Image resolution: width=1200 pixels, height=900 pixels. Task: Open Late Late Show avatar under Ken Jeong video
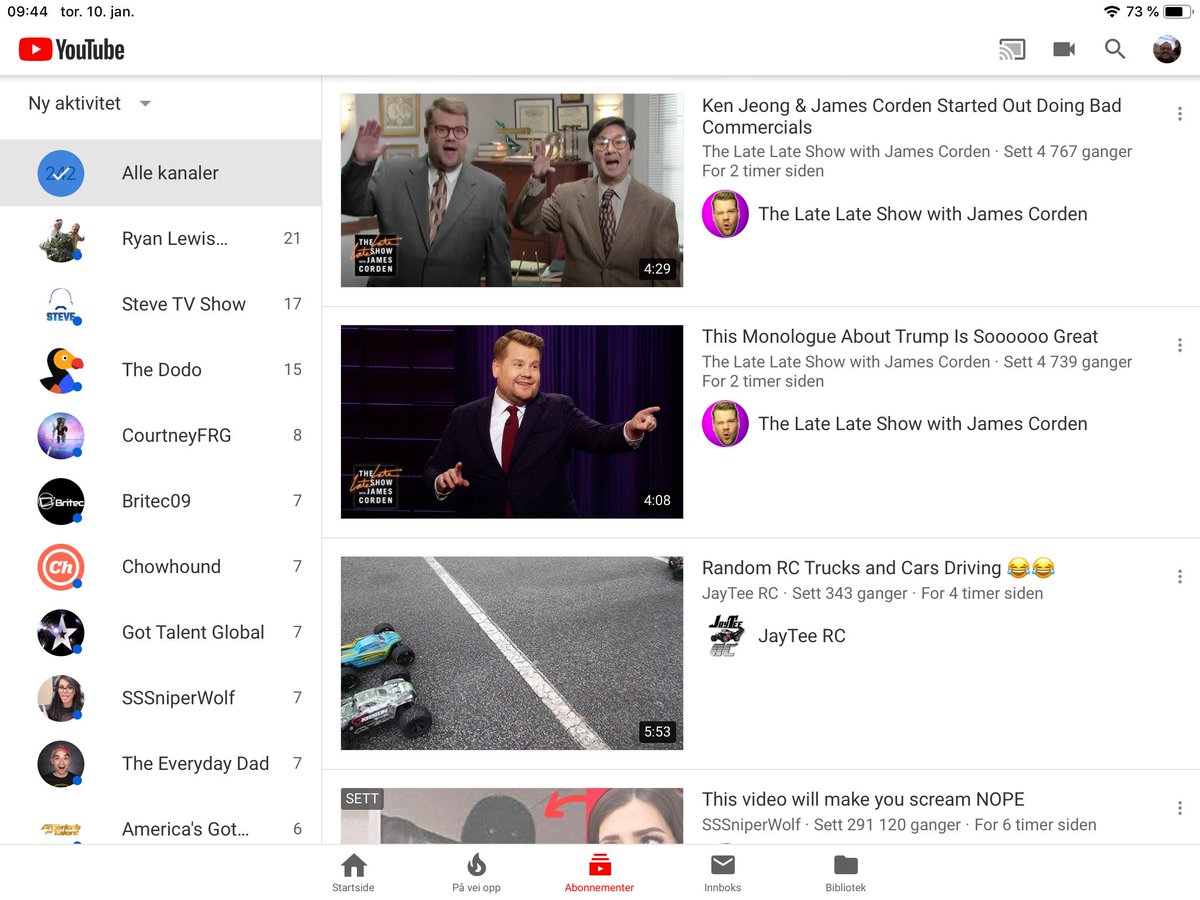click(725, 214)
